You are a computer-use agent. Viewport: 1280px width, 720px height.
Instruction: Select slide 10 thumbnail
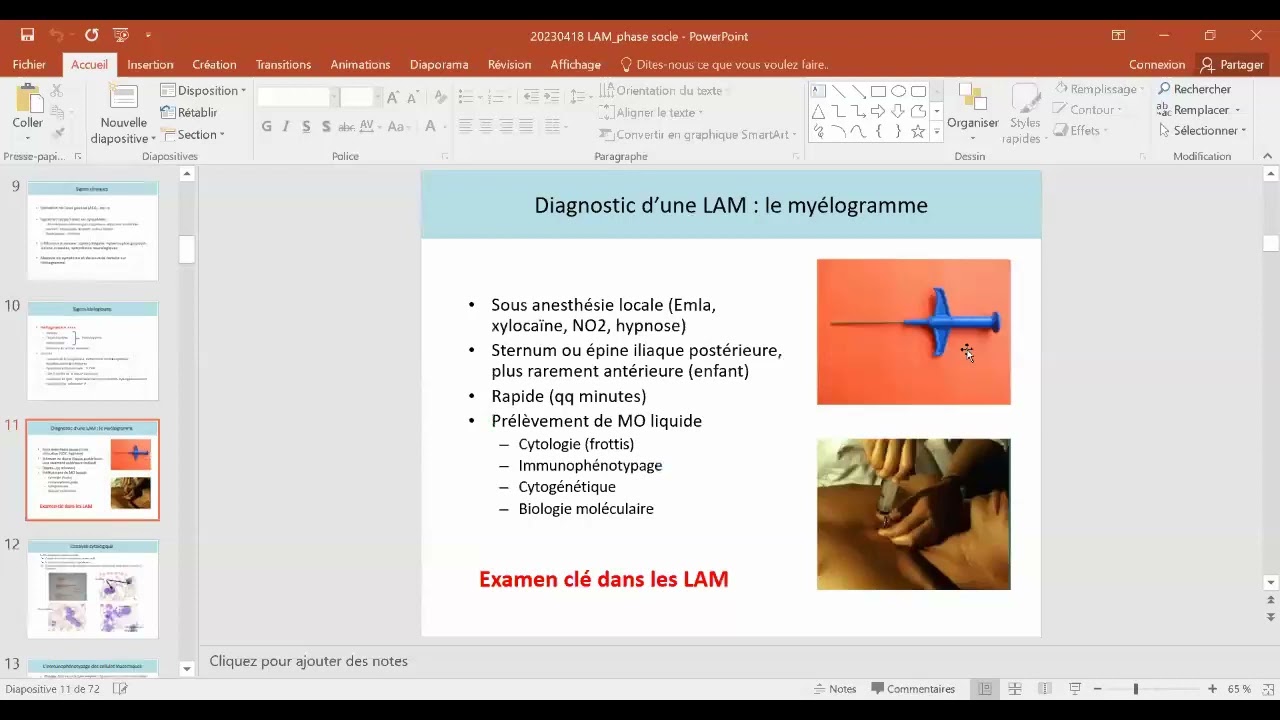coord(92,350)
